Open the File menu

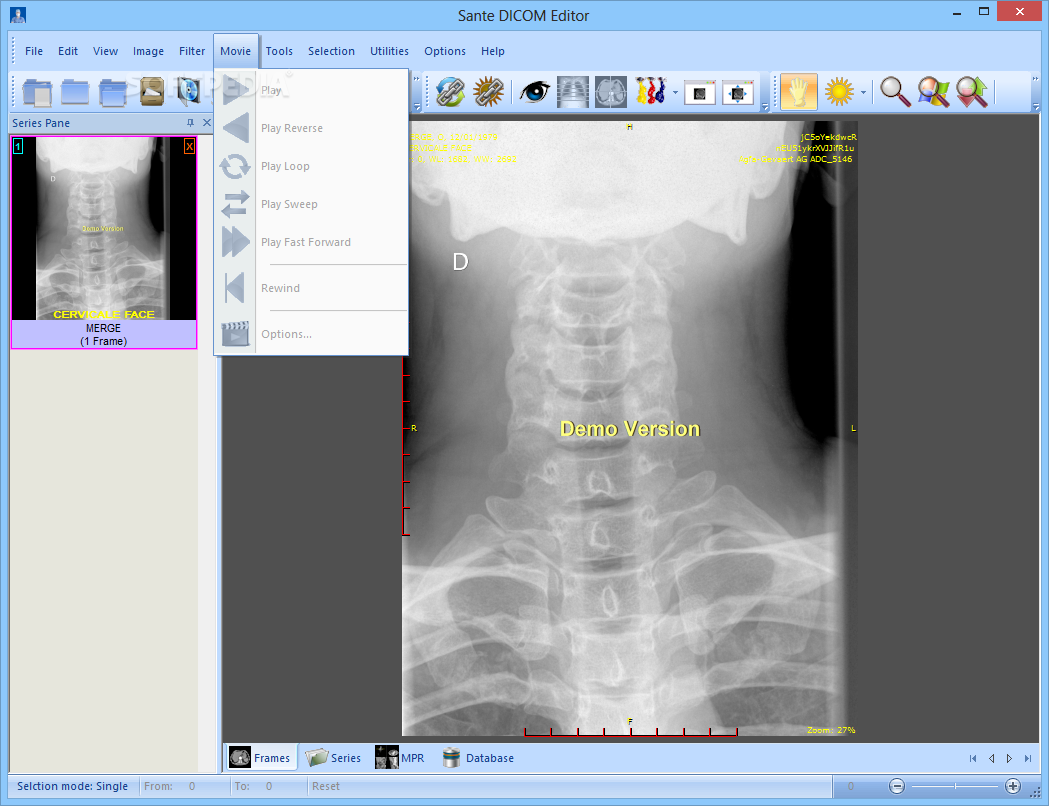point(33,51)
